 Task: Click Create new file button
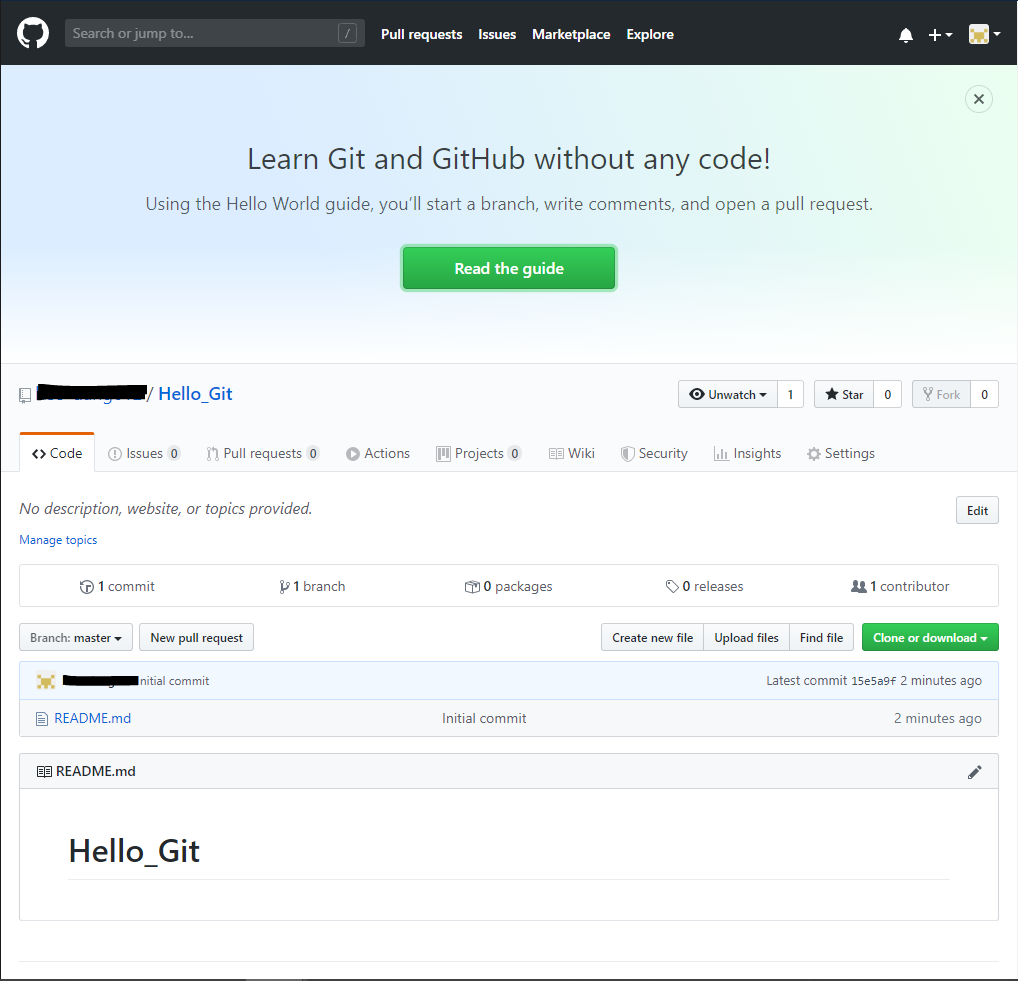(652, 638)
